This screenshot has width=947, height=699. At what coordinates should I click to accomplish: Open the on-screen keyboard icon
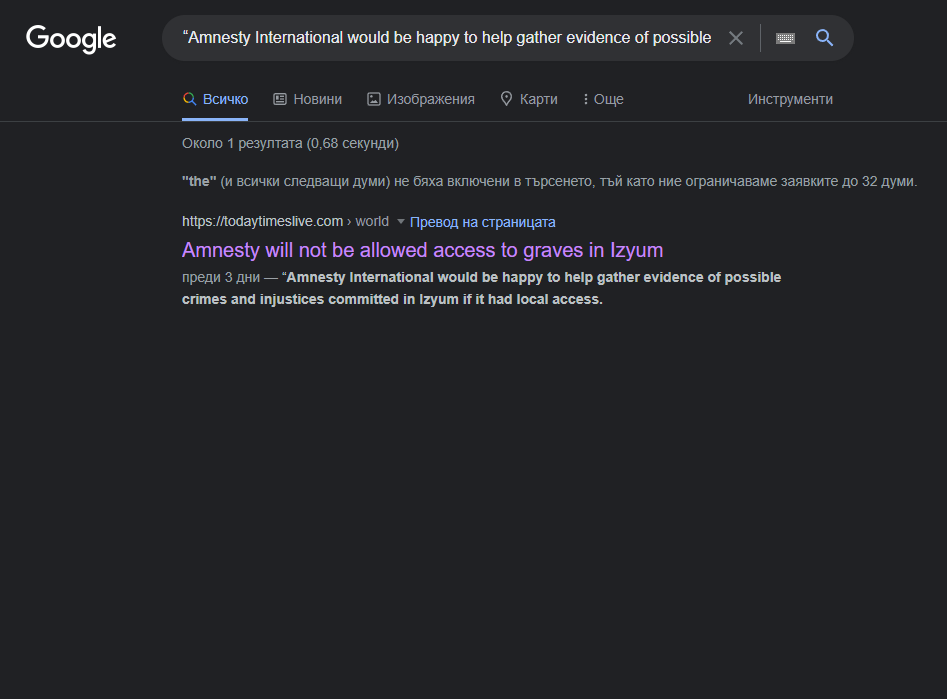pos(785,39)
